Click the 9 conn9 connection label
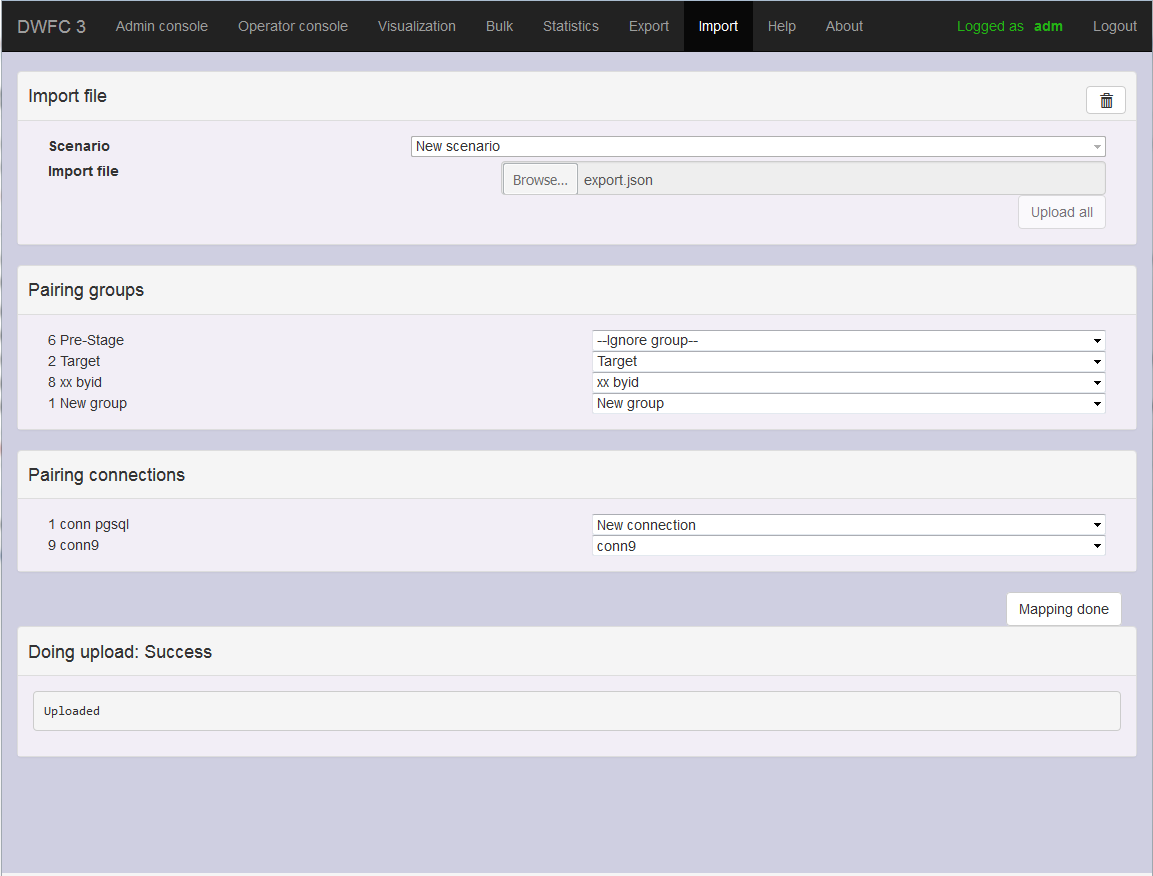This screenshot has width=1153, height=876. [x=74, y=545]
